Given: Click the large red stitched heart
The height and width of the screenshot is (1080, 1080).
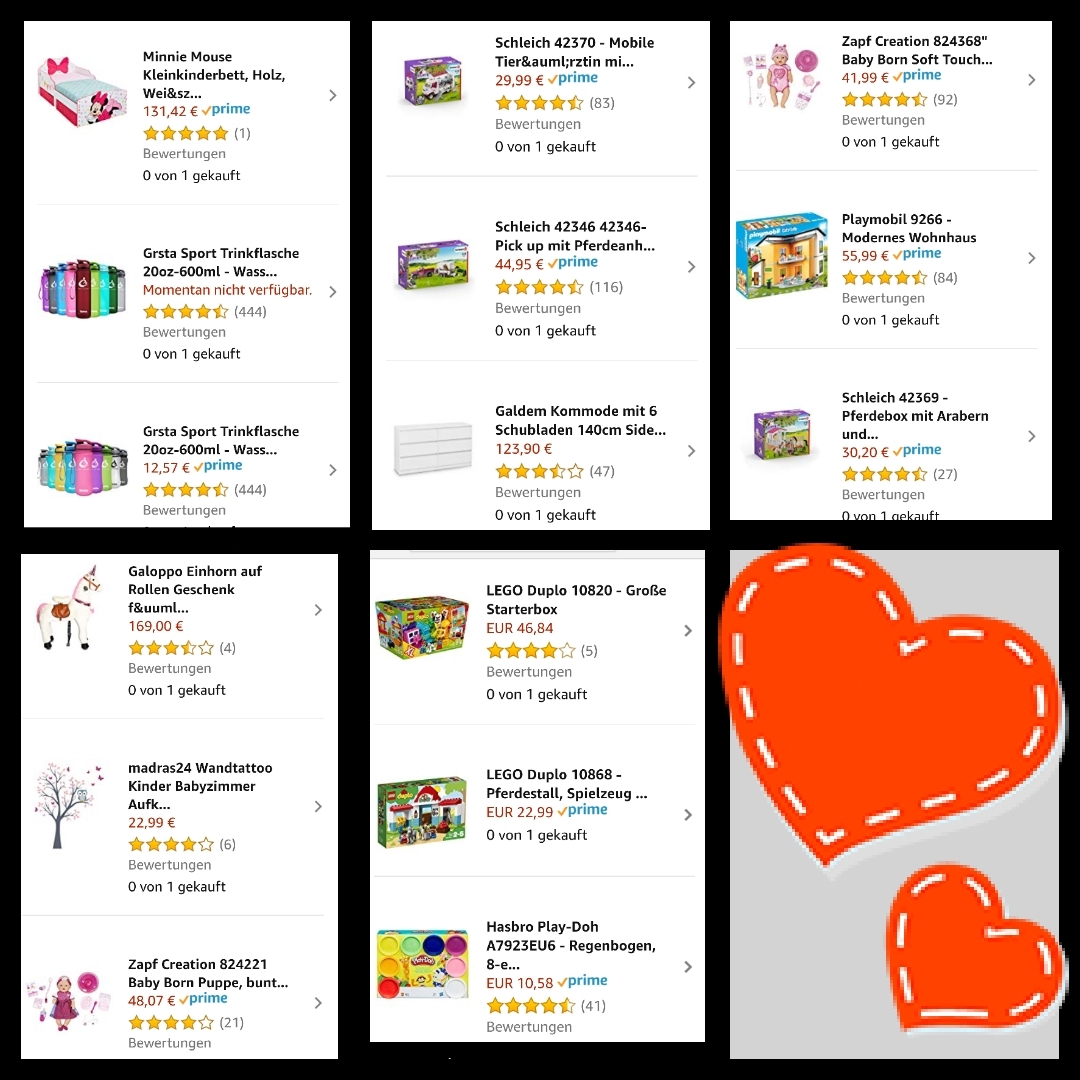Looking at the screenshot, I should (889, 703).
